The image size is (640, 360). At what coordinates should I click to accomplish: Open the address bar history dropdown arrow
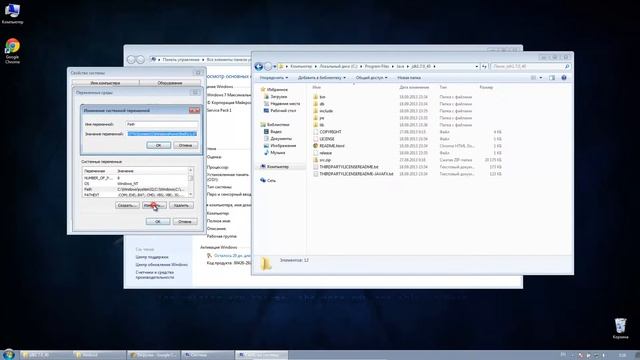476,66
